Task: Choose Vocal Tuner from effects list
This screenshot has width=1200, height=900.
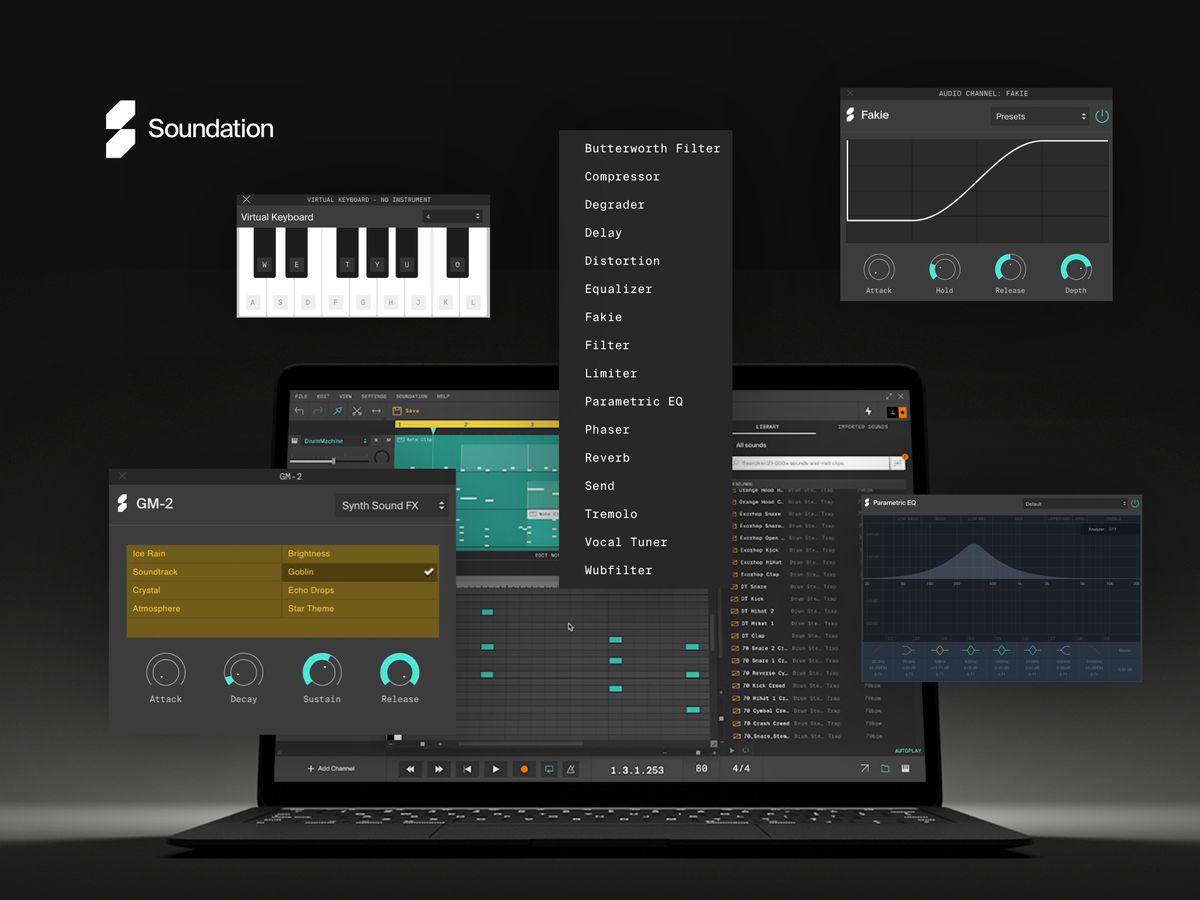Action: [626, 542]
